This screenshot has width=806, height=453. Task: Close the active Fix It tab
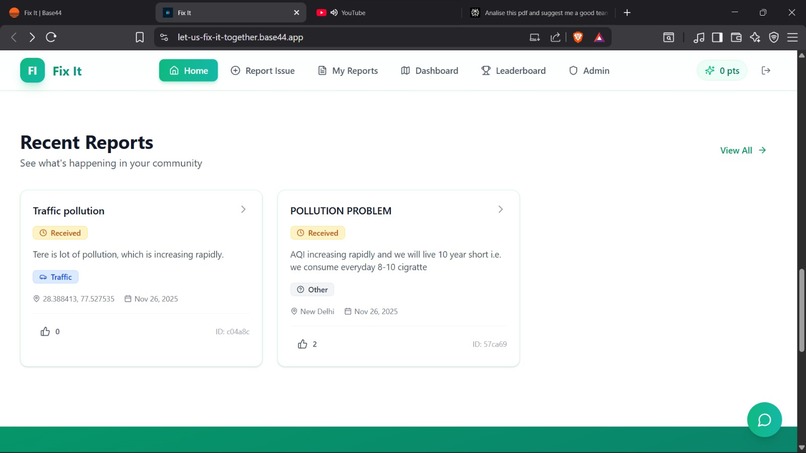point(296,13)
